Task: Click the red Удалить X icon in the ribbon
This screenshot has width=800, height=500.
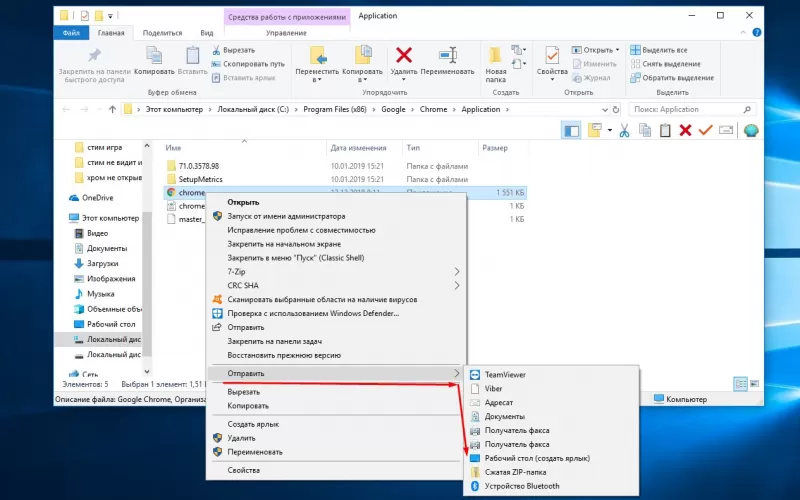Action: coord(404,55)
